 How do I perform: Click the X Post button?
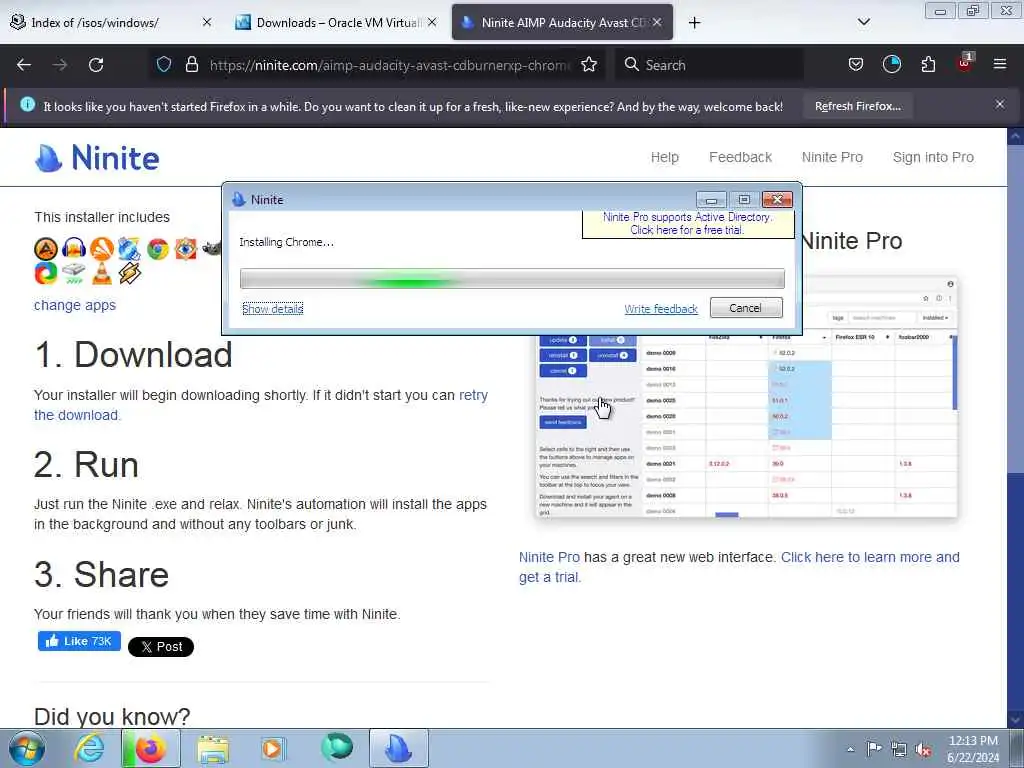pyautogui.click(x=161, y=647)
